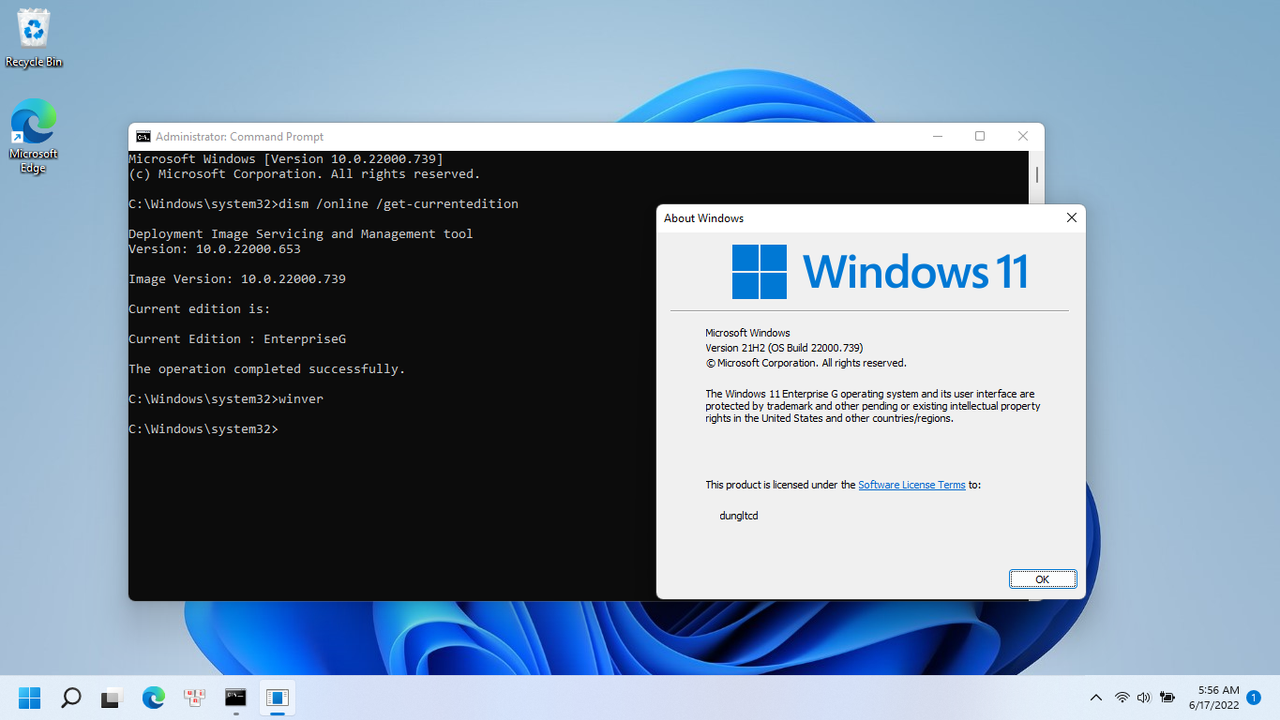This screenshot has width=1280, height=720.
Task: Click the Command Prompt title bar icon
Action: click(143, 136)
